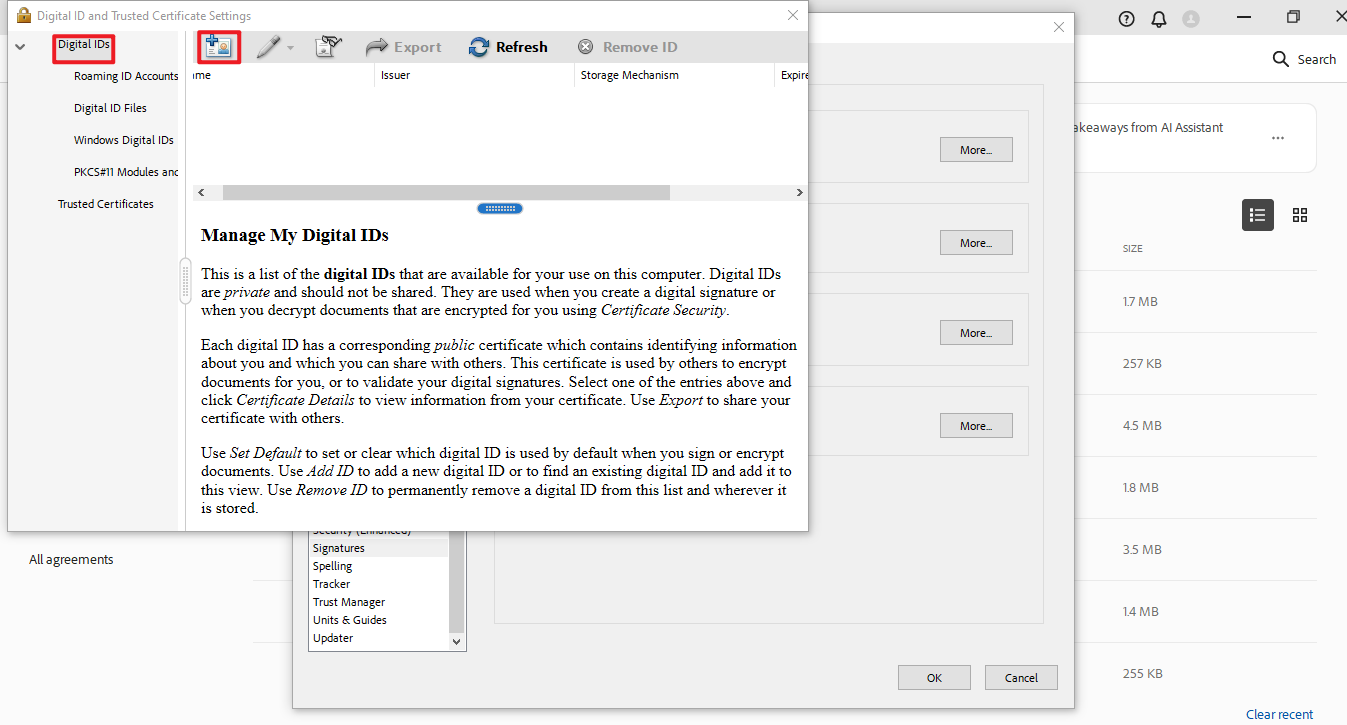Click the Search icon
1347x725 pixels.
(1281, 59)
